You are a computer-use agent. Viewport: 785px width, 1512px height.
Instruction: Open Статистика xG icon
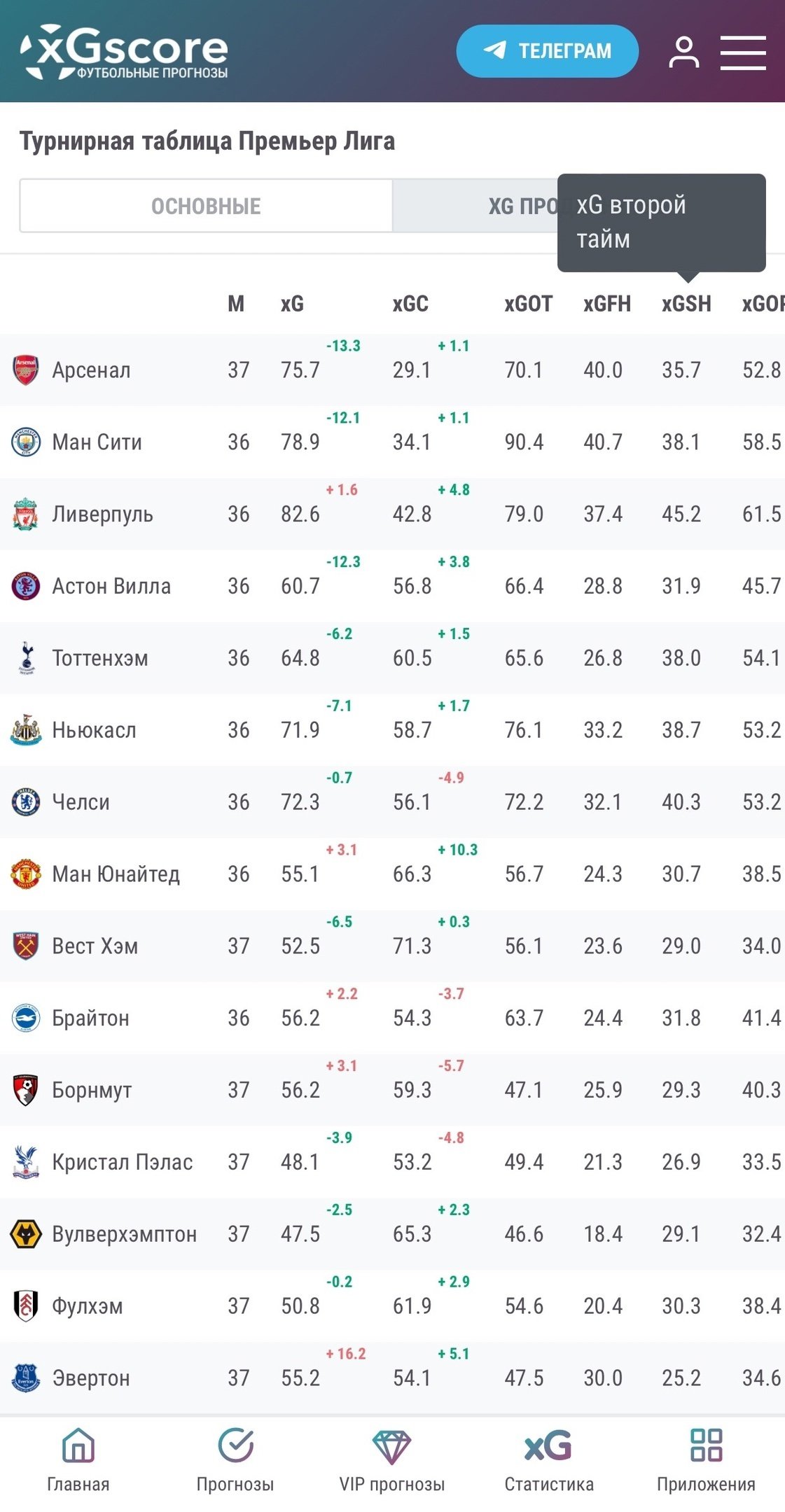548,1445
